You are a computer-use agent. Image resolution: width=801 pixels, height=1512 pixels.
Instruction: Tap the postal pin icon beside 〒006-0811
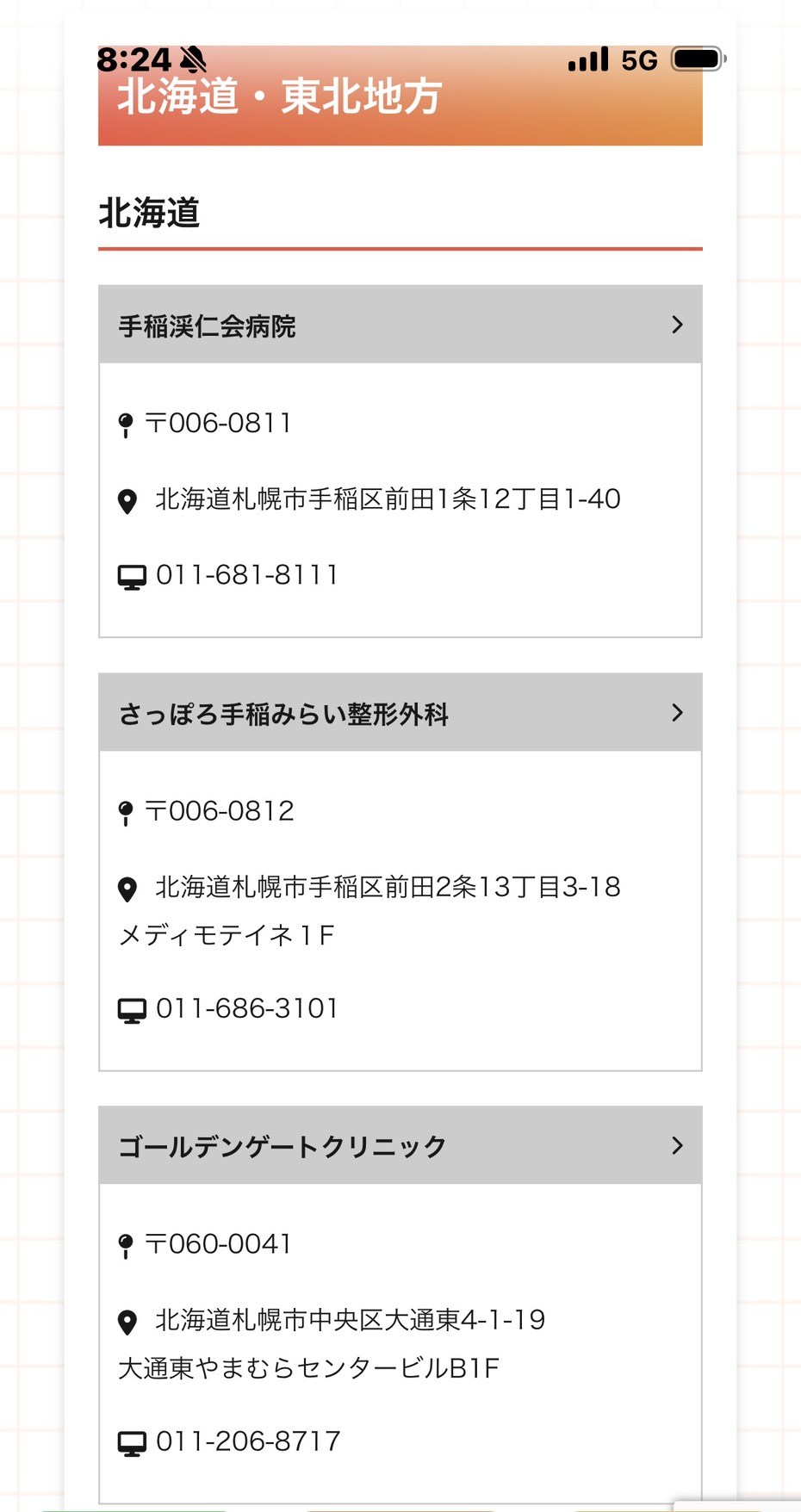(x=126, y=424)
